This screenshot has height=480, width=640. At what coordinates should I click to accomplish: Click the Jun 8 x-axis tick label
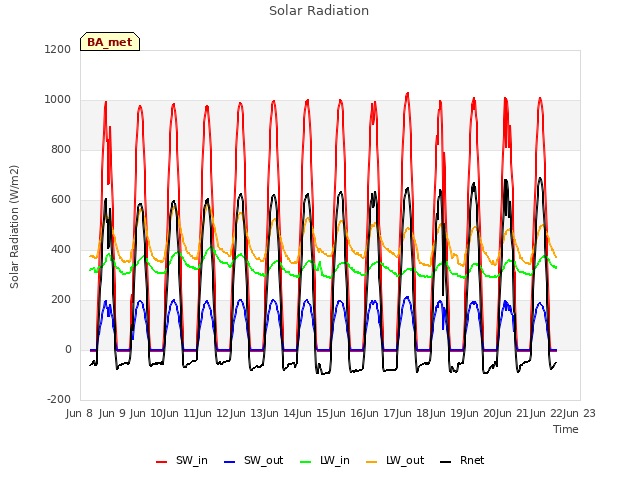pyautogui.click(x=79, y=413)
